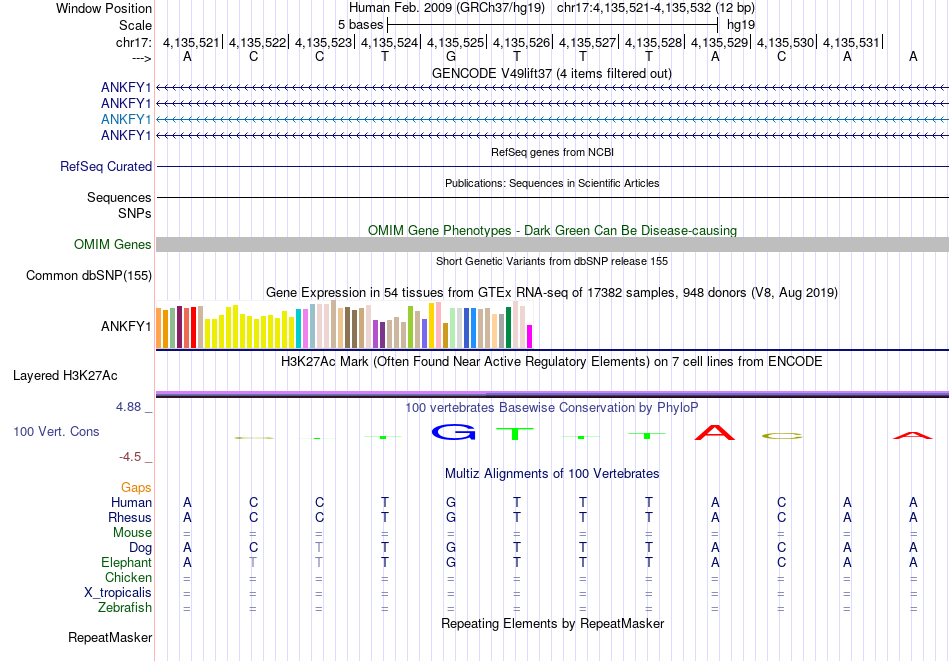Image resolution: width=950 pixels, height=661 pixels.
Task: Click the Layered H3K27Ac track label
Action: point(65,376)
